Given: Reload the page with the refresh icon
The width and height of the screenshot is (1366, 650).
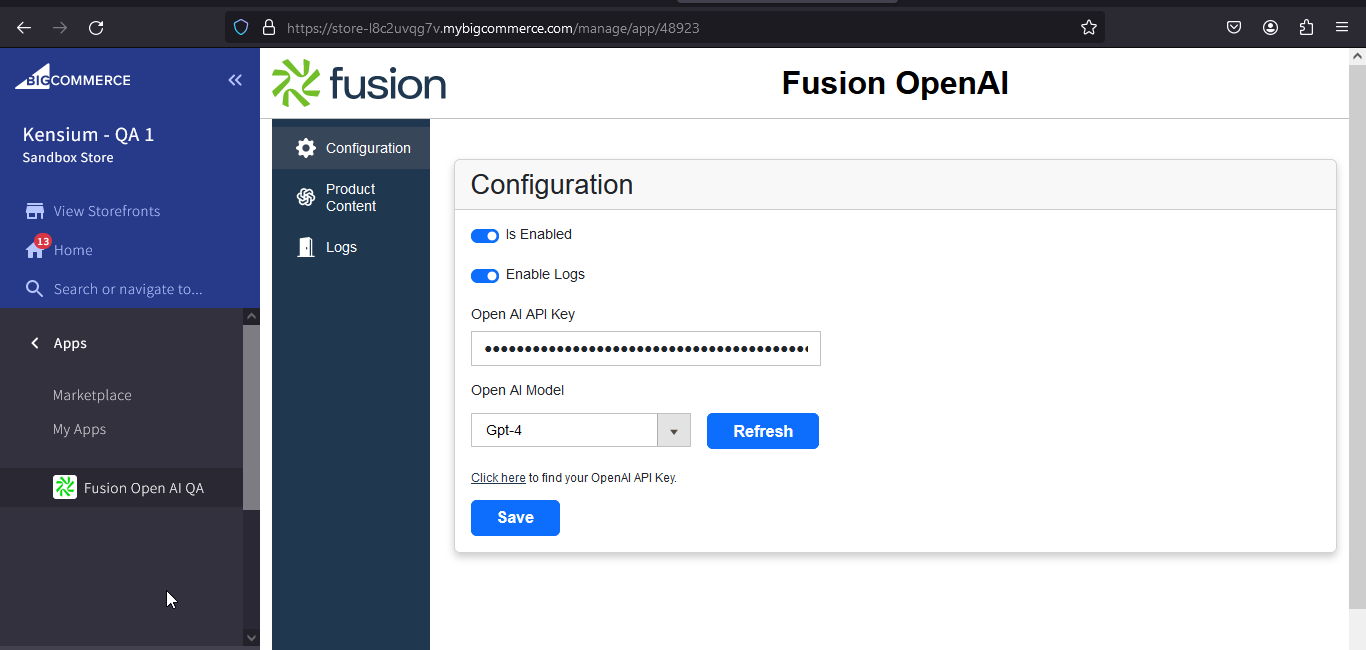Looking at the screenshot, I should (96, 28).
